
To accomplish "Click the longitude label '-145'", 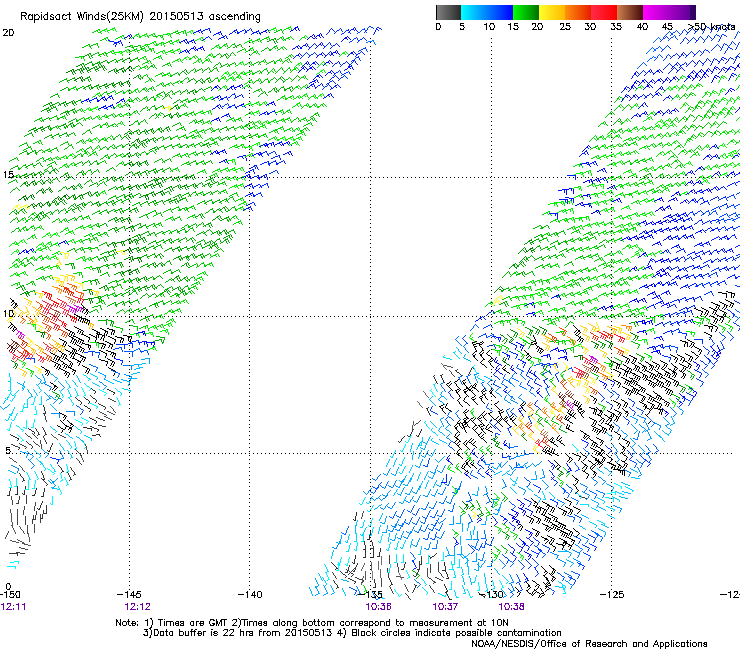I will pos(129,594).
